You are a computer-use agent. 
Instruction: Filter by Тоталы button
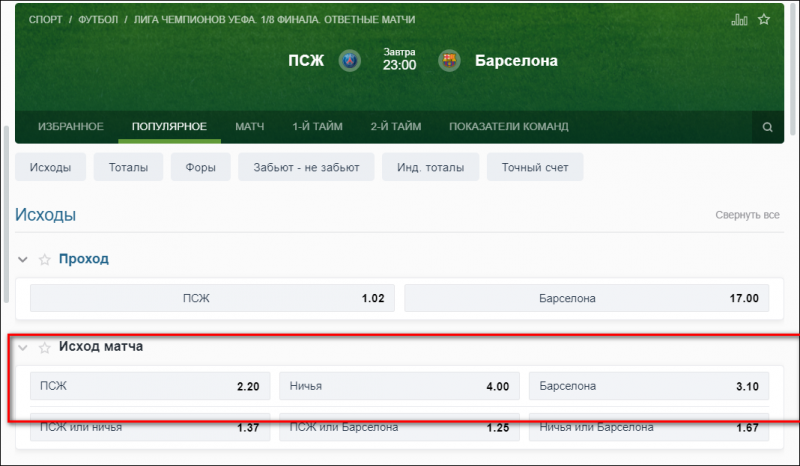point(128,167)
